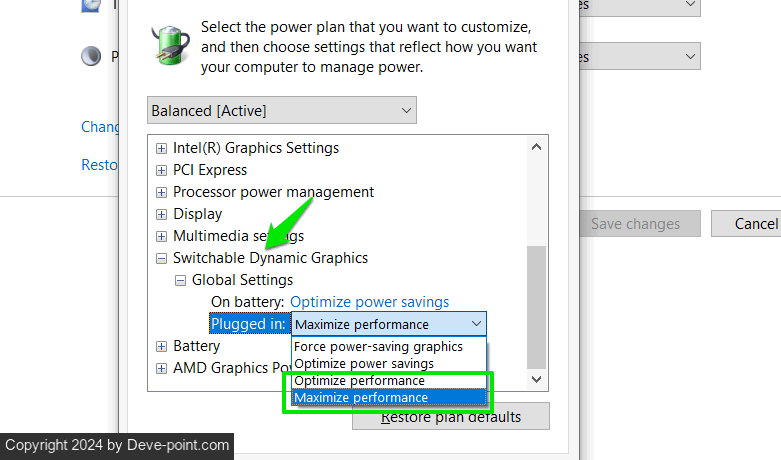Expand the Battery tree node
This screenshot has width=781, height=460.
click(x=162, y=346)
